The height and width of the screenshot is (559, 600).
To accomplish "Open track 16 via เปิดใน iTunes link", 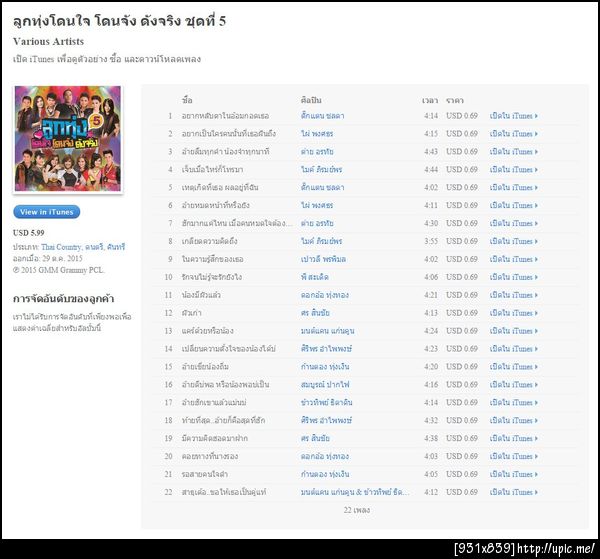I will pos(514,385).
